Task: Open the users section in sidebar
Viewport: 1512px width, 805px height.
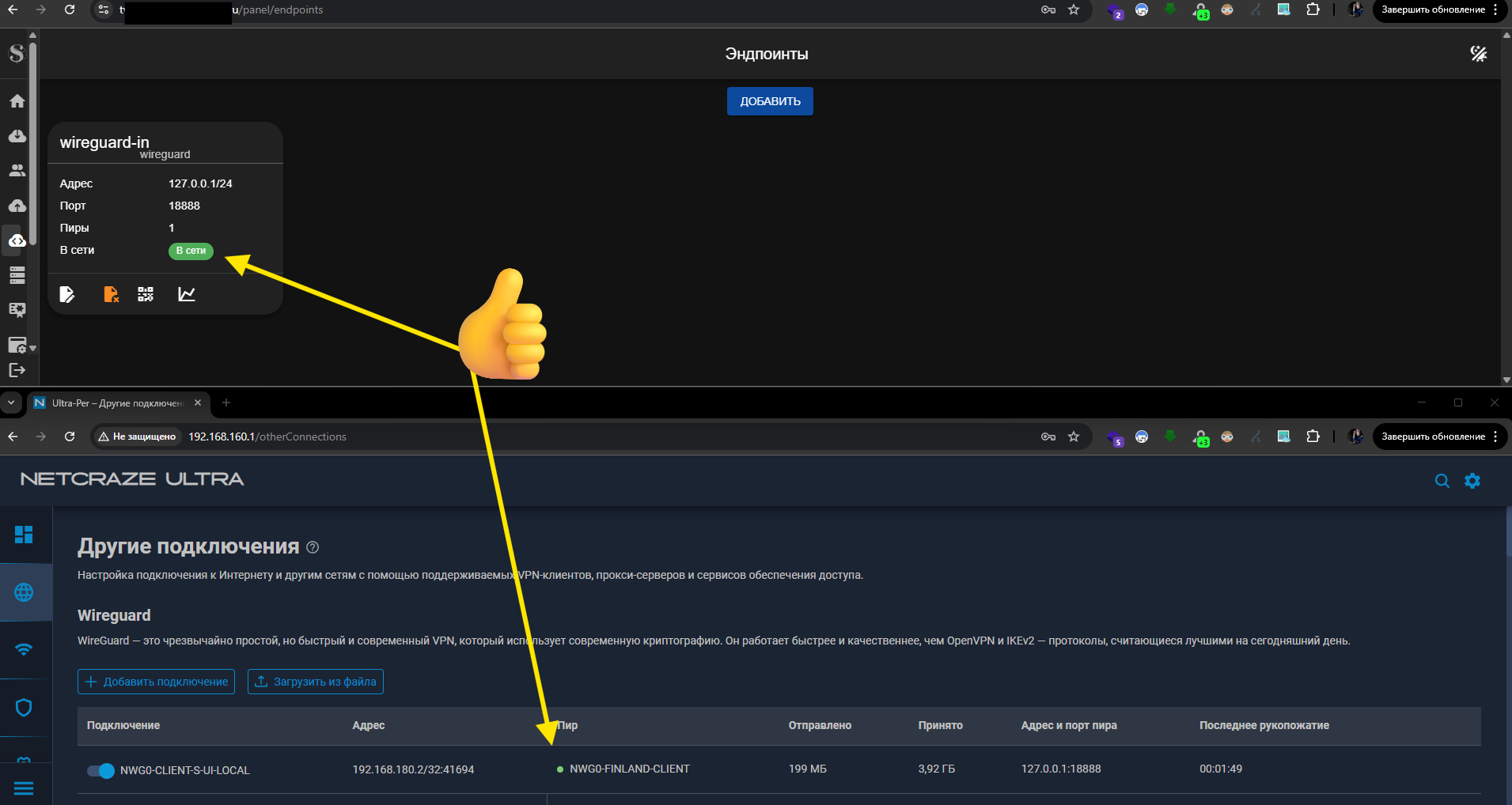Action: coord(17,171)
